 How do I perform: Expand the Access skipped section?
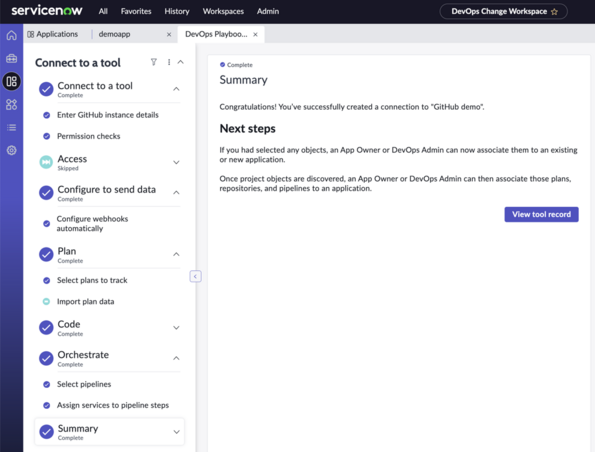click(x=176, y=162)
